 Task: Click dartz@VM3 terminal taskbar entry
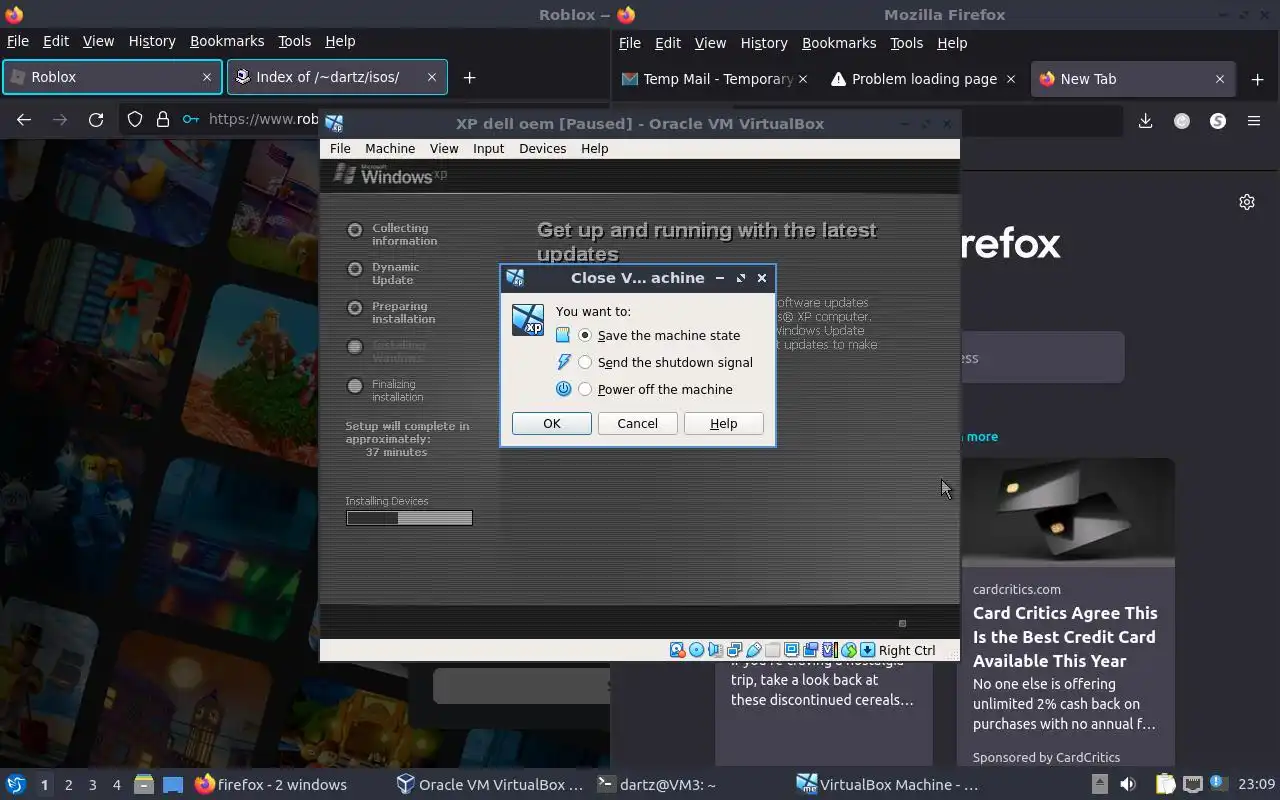point(656,784)
